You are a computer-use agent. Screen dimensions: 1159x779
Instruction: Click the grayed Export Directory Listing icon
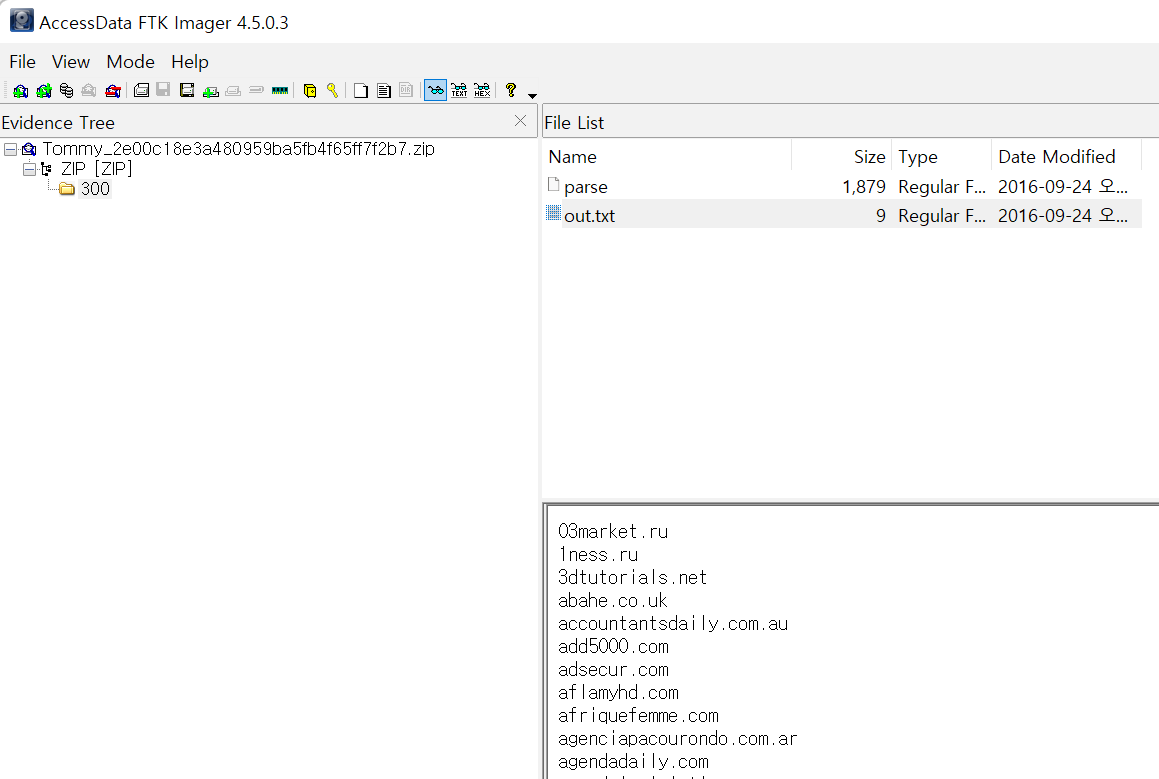(x=406, y=90)
